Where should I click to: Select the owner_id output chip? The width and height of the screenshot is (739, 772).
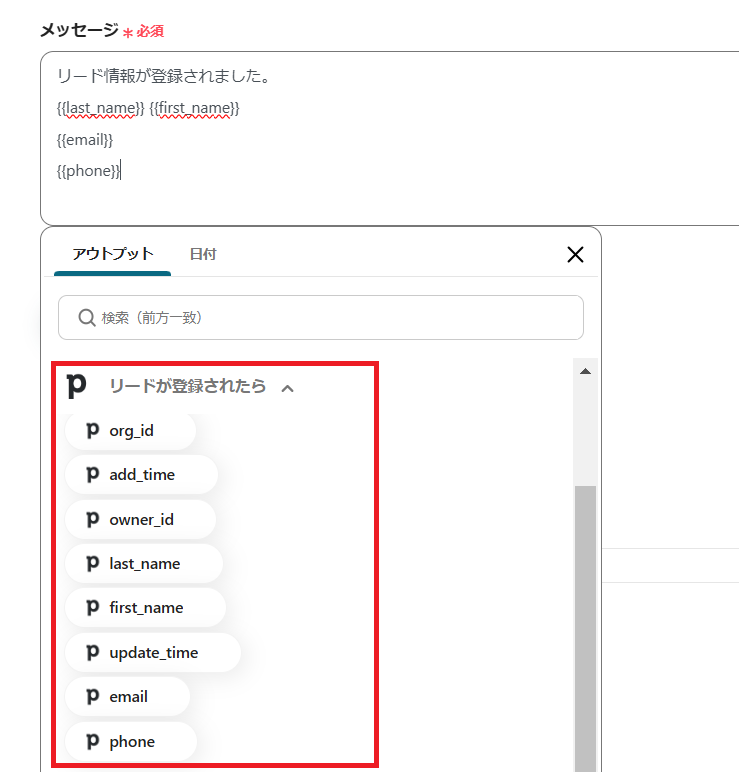point(141,519)
